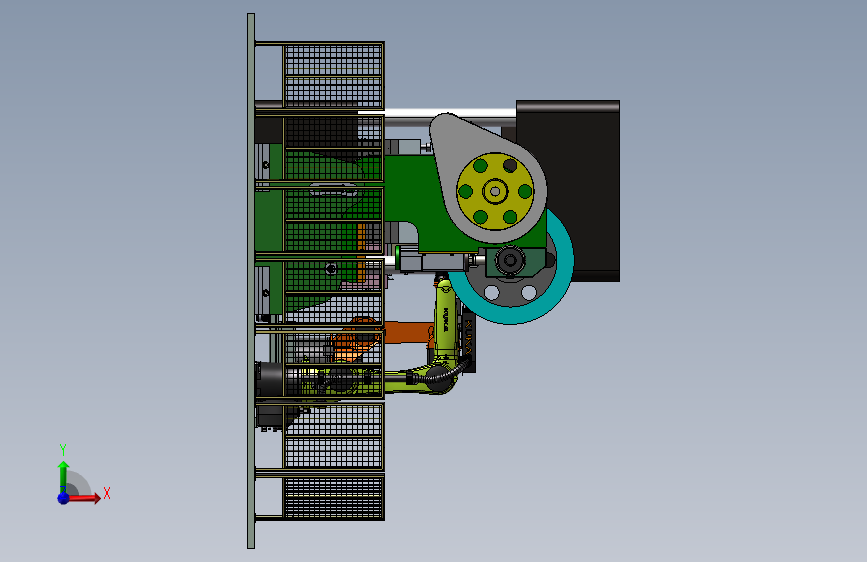Click the green Y axis arrow of the triad
867x562 pixels.
(63, 476)
